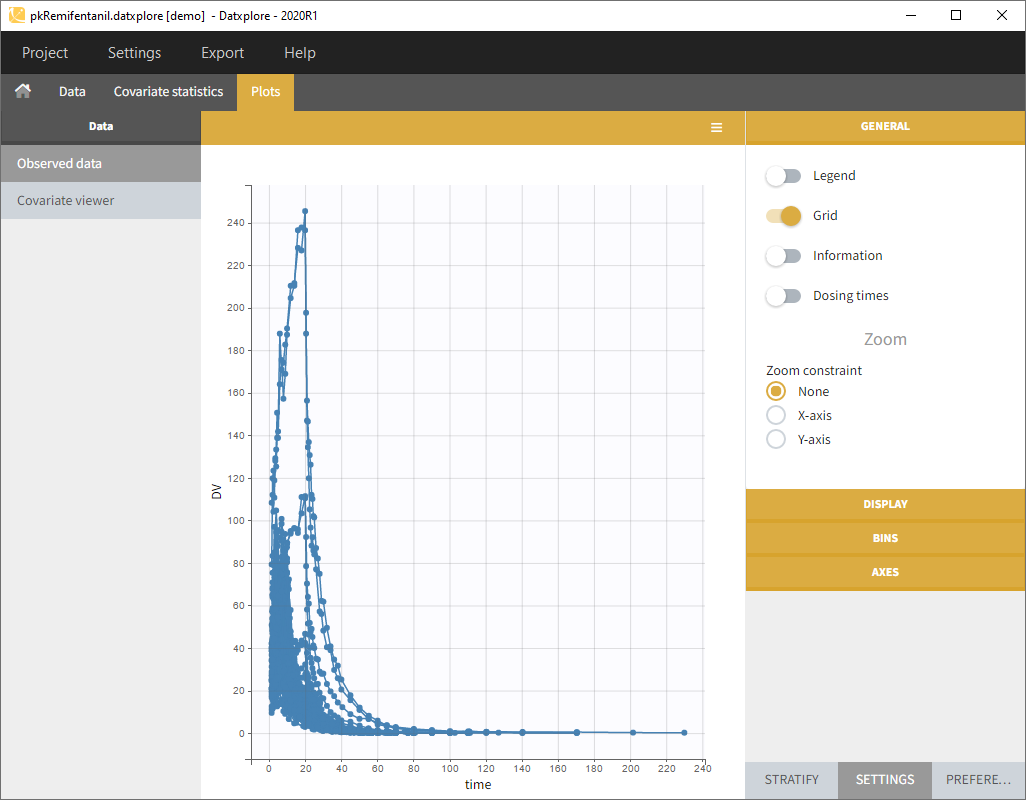
Task: Enable the Information toggle
Action: (784, 256)
